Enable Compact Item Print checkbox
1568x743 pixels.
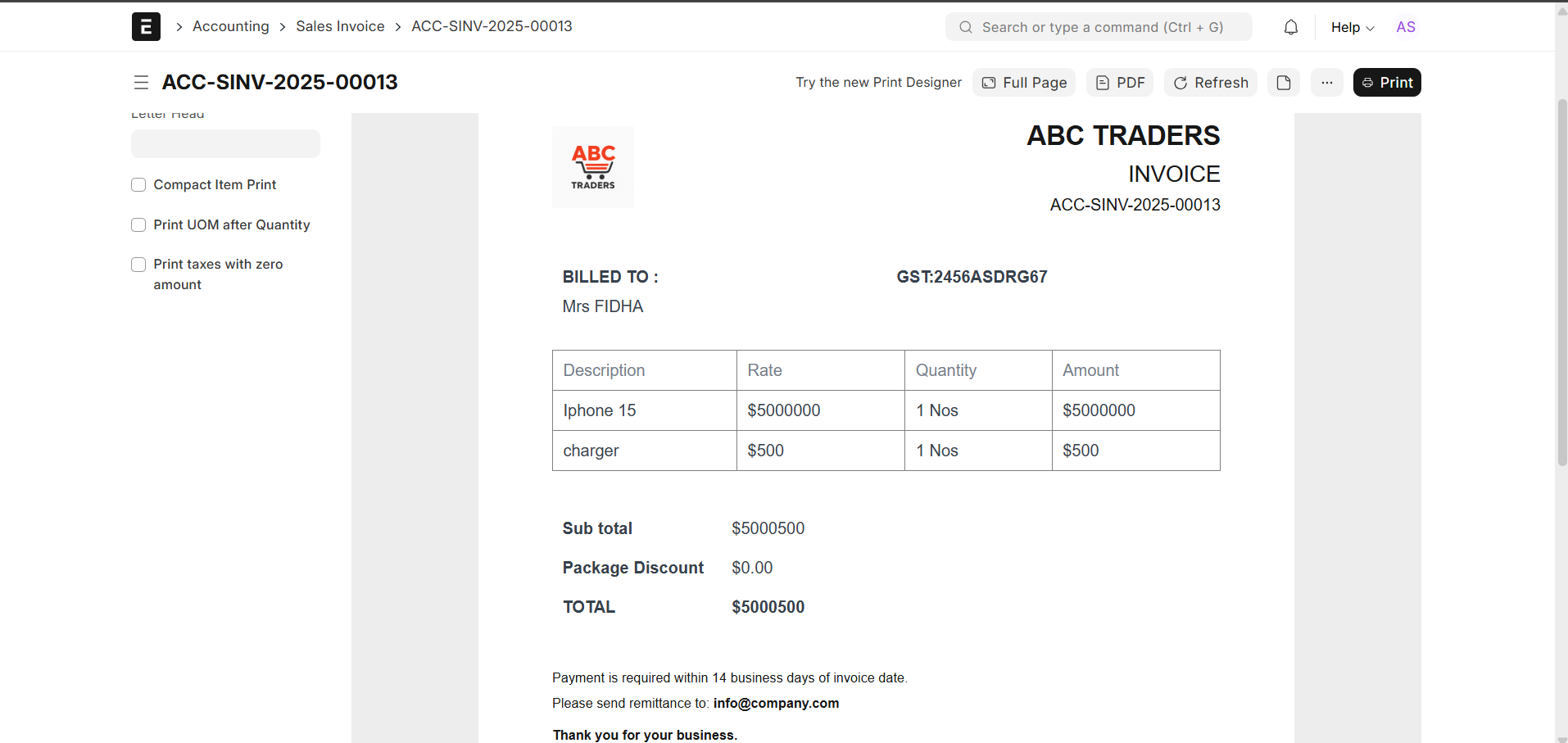coord(139,185)
